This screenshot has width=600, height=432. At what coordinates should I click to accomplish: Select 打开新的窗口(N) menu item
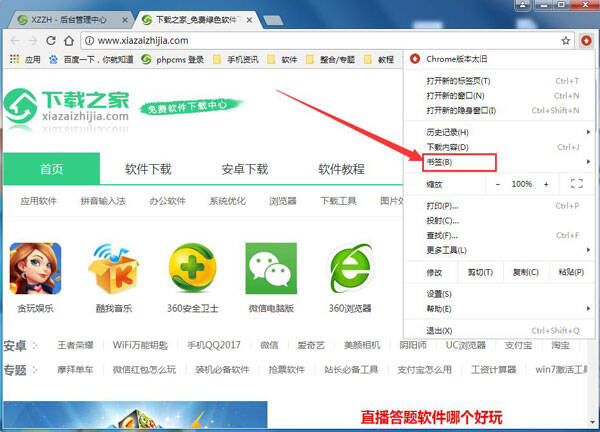click(x=499, y=96)
